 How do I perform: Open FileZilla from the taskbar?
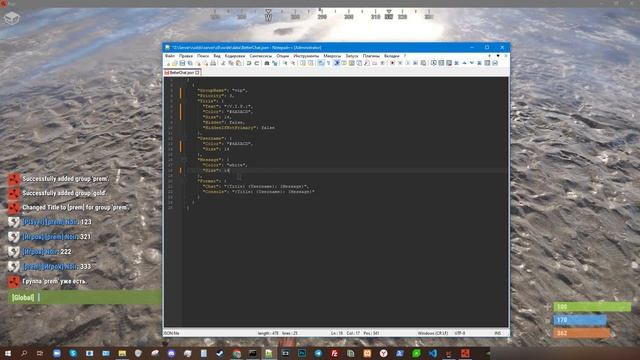tap(334, 353)
